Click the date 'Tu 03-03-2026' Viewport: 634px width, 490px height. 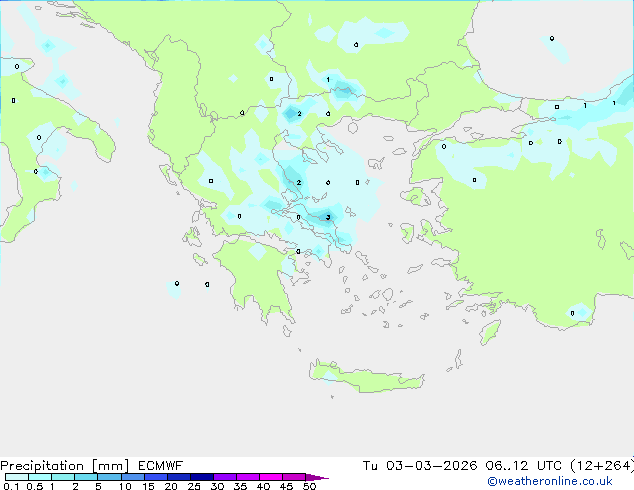point(420,466)
